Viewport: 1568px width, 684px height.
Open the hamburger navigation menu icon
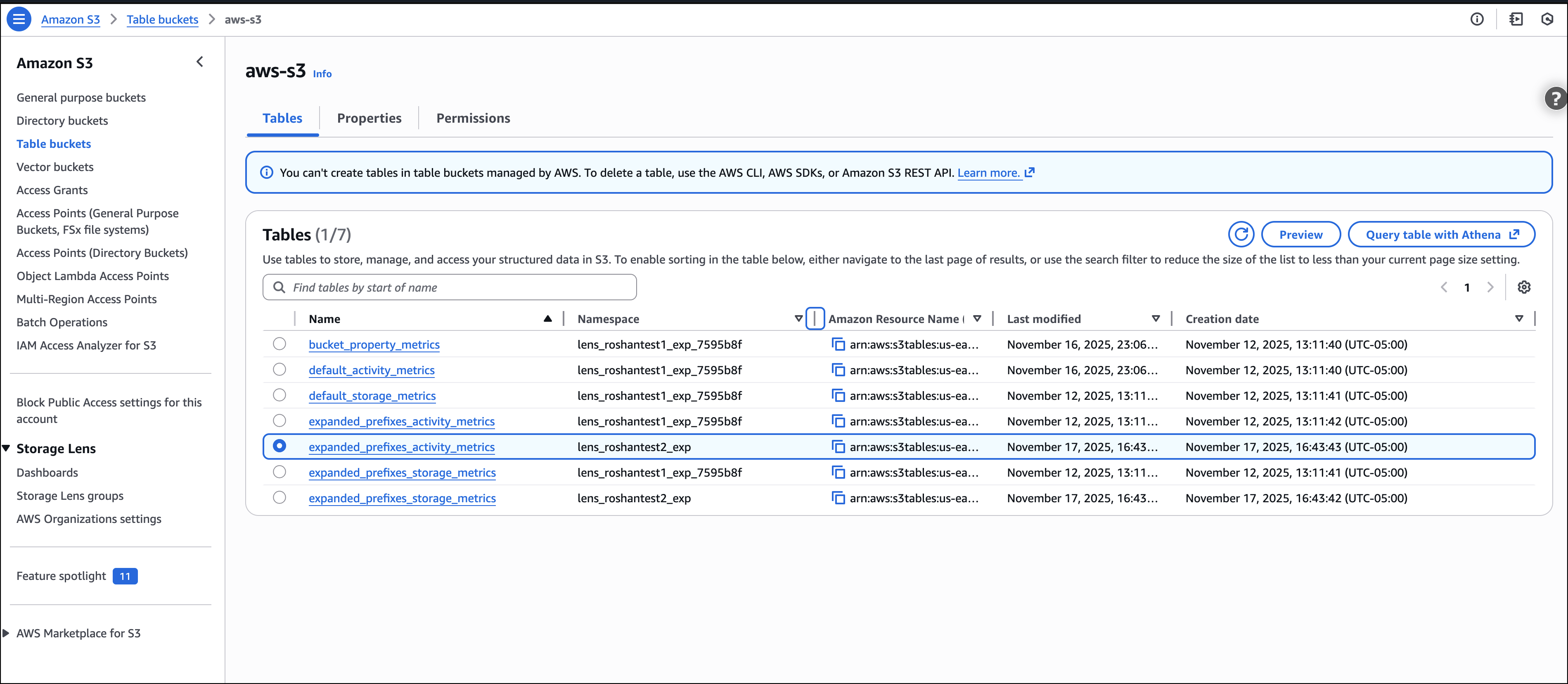pos(19,19)
